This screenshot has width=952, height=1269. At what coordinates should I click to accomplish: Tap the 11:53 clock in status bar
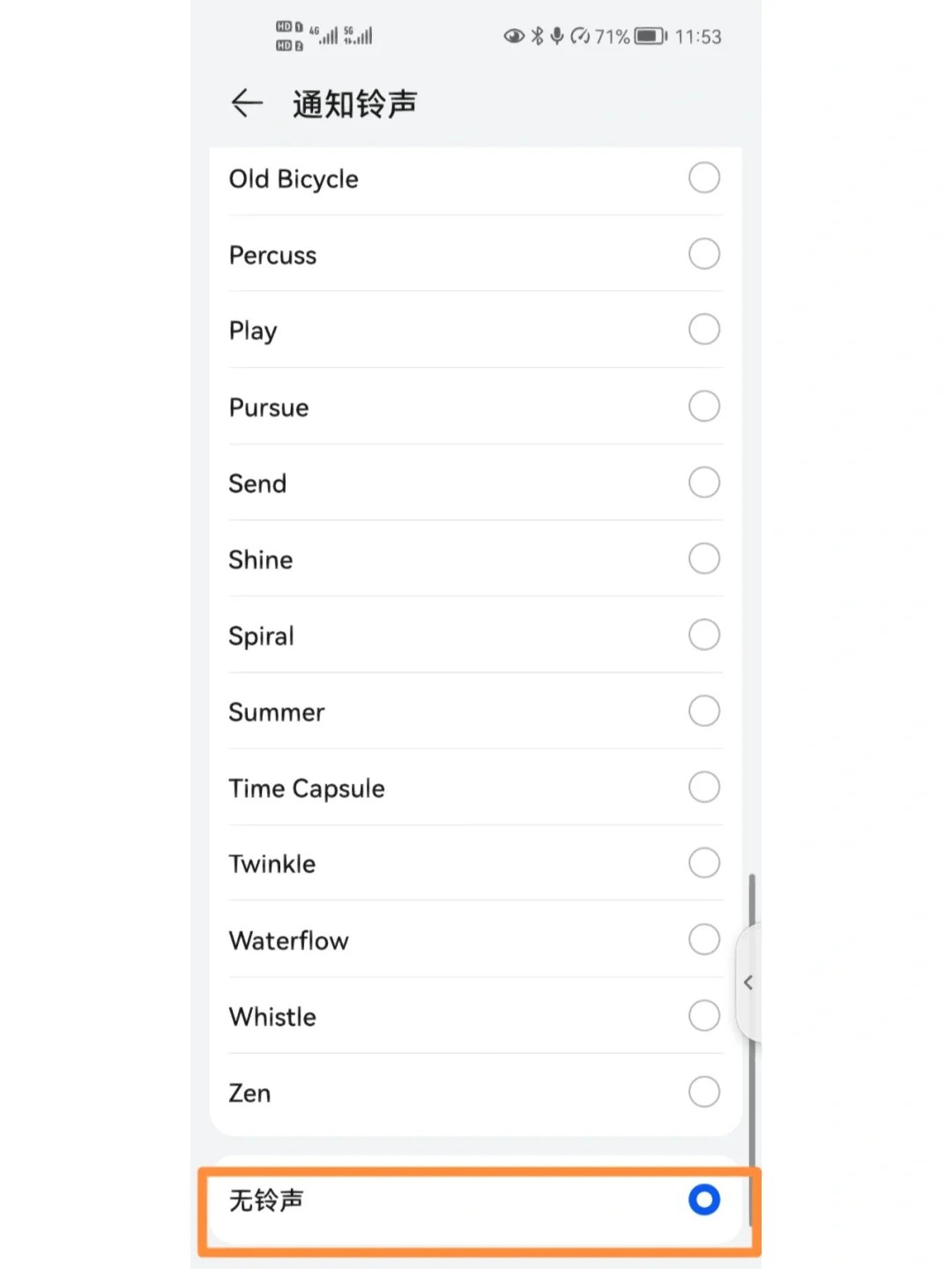click(x=698, y=37)
